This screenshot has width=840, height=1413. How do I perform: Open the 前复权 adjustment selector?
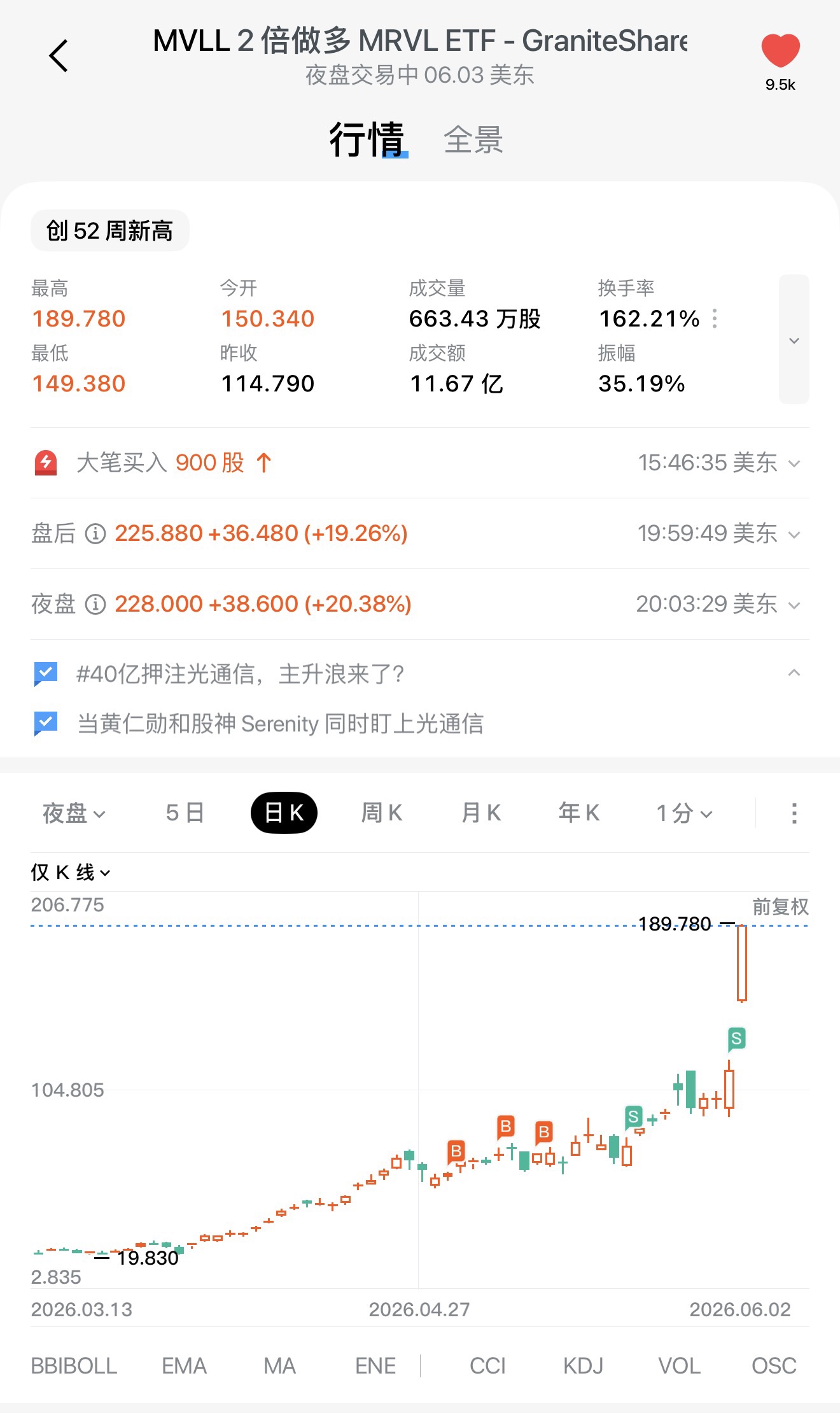(780, 906)
